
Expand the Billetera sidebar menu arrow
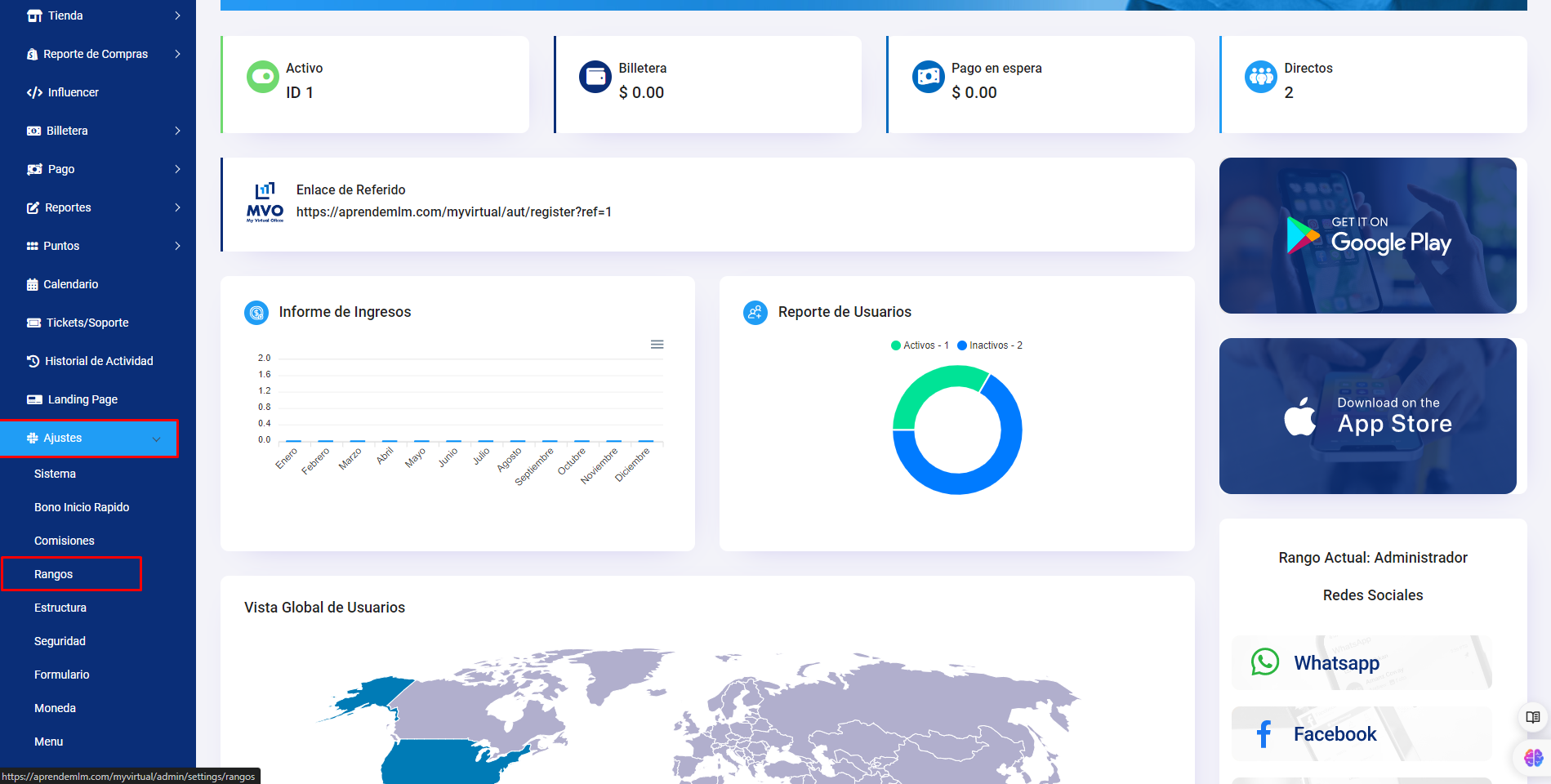coord(177,131)
